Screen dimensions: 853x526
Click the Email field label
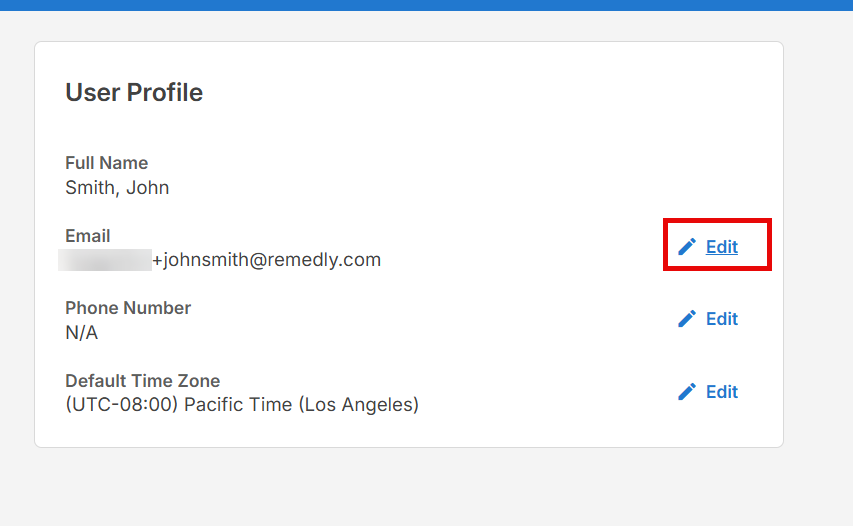[88, 236]
